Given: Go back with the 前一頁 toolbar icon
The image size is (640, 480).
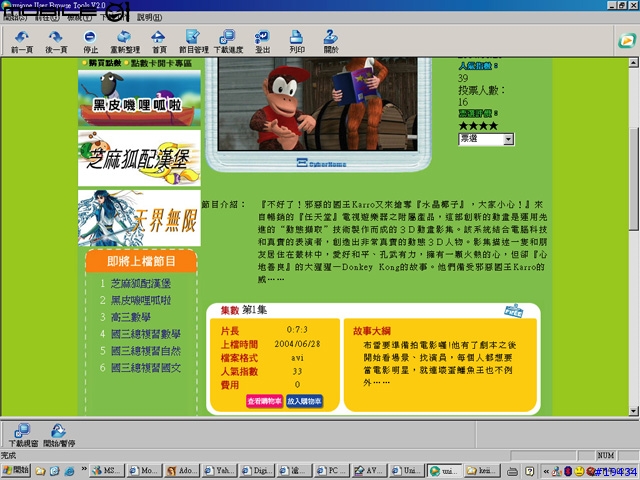Looking at the screenshot, I should pos(22,41).
